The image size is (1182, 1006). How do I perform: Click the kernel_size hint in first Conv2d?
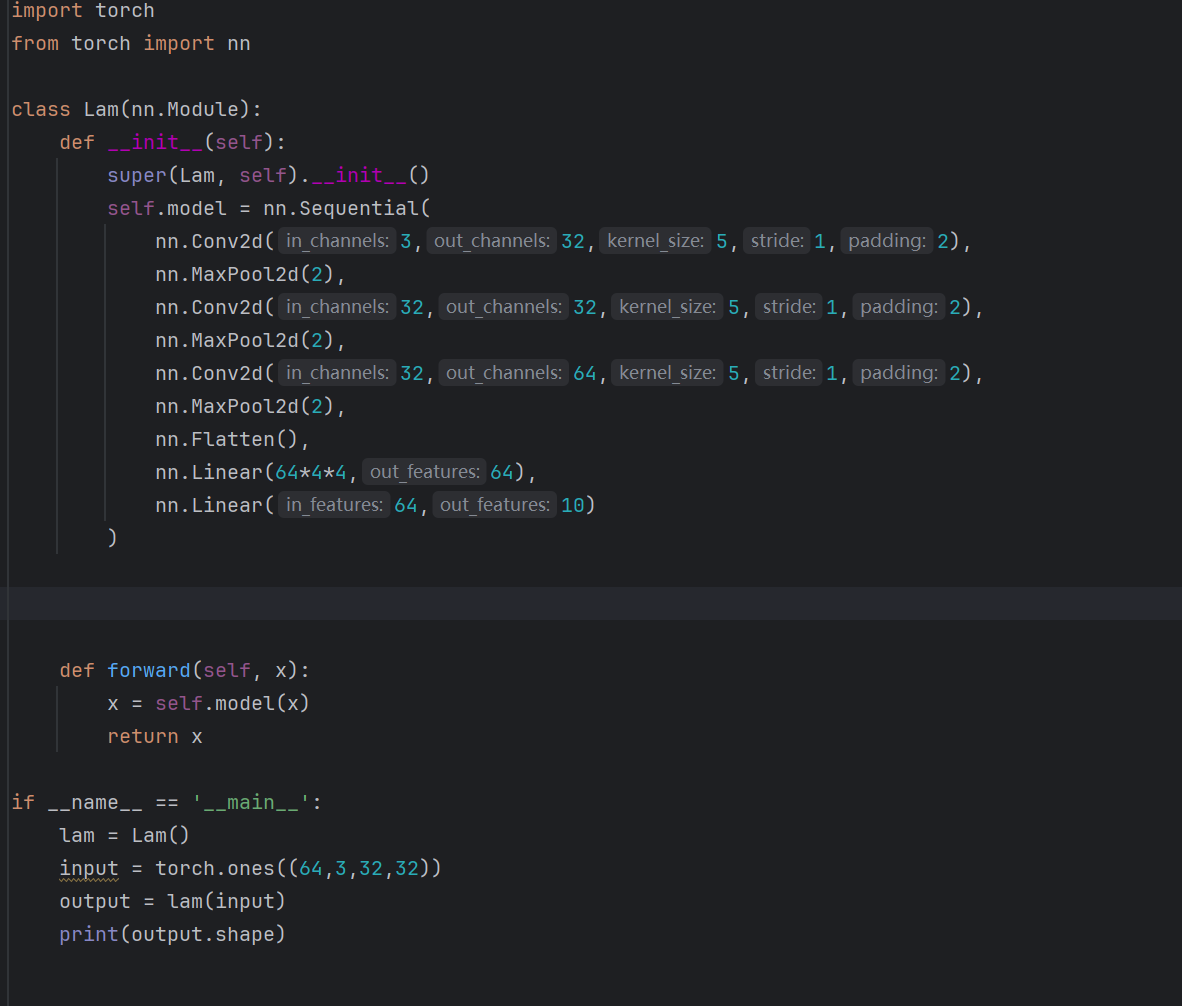pos(655,241)
